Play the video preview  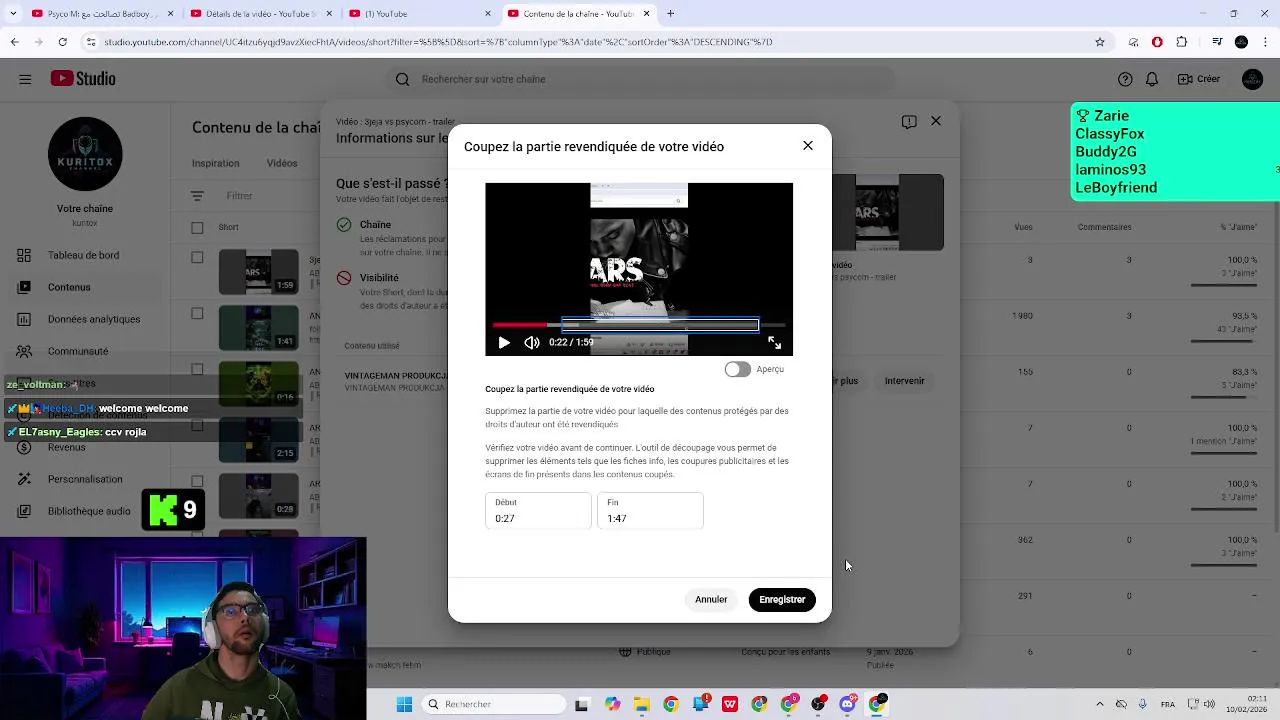(504, 342)
